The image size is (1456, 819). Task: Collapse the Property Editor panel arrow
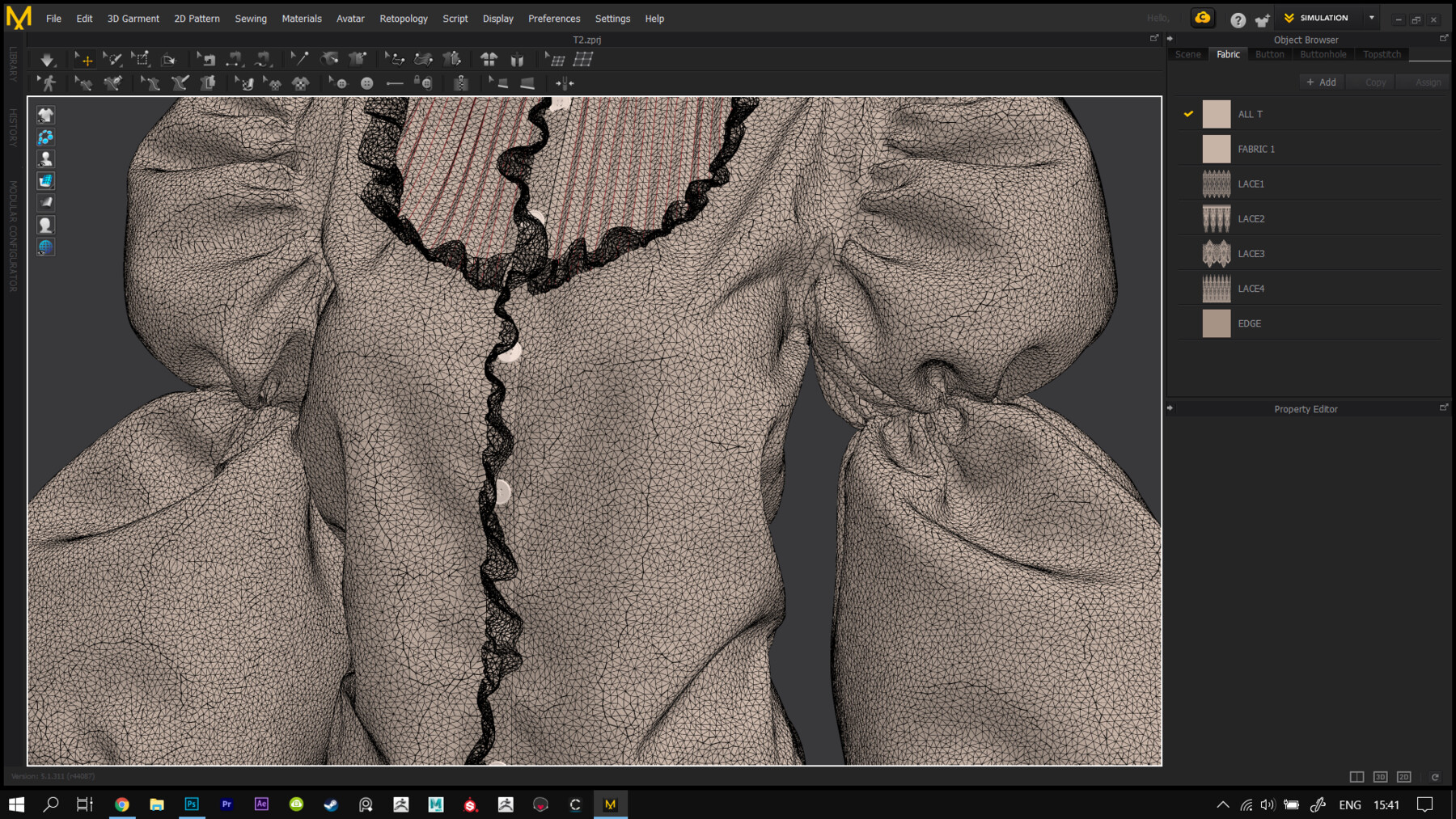pyautogui.click(x=1170, y=408)
